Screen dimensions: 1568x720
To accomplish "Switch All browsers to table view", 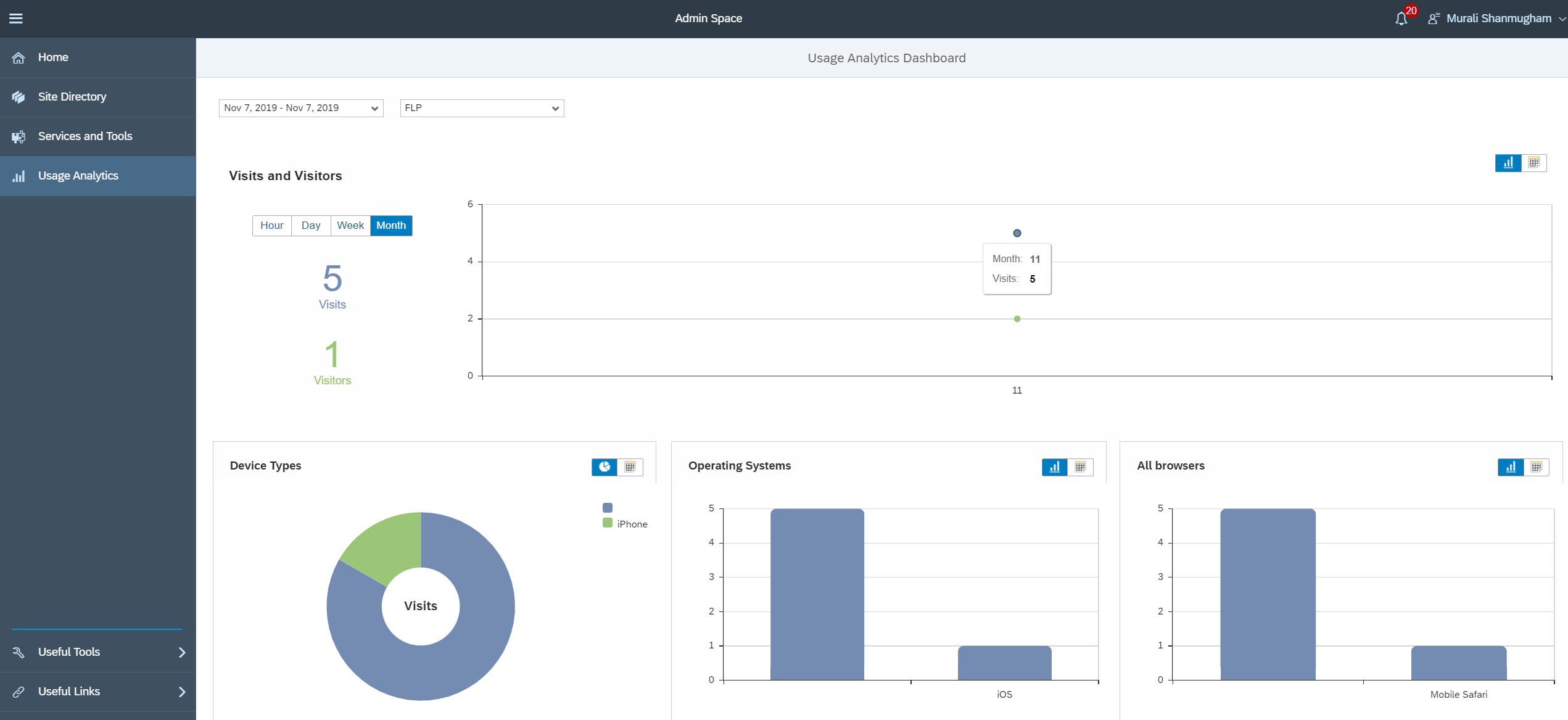I will [1537, 467].
